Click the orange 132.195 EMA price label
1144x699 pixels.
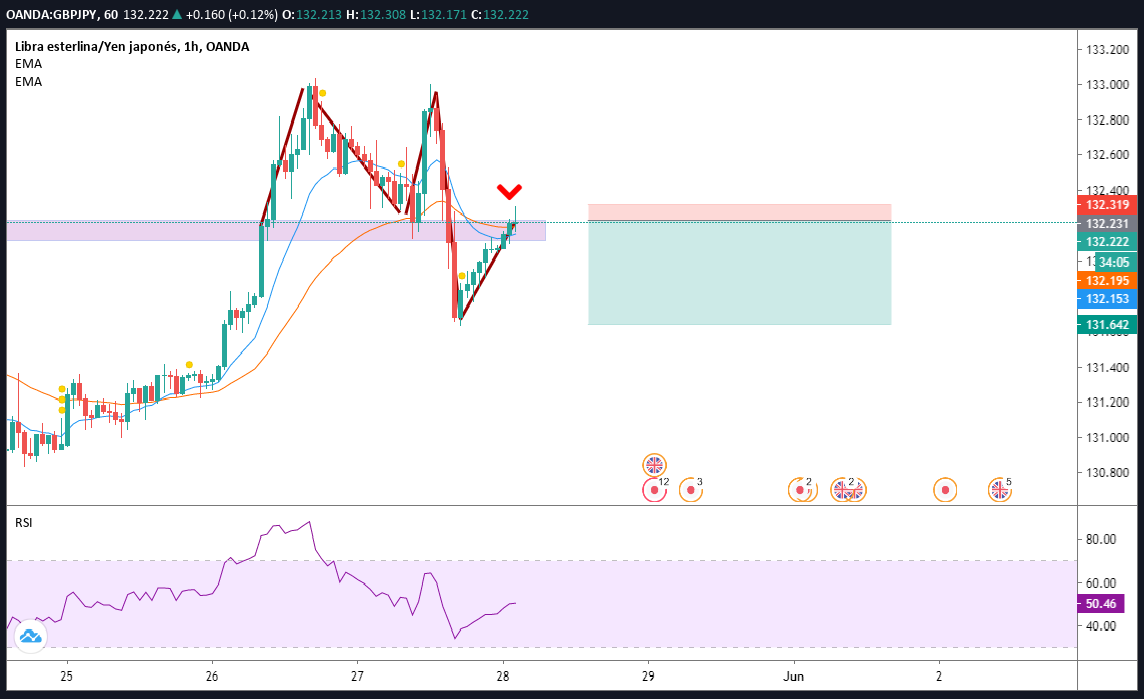[x=1107, y=281]
